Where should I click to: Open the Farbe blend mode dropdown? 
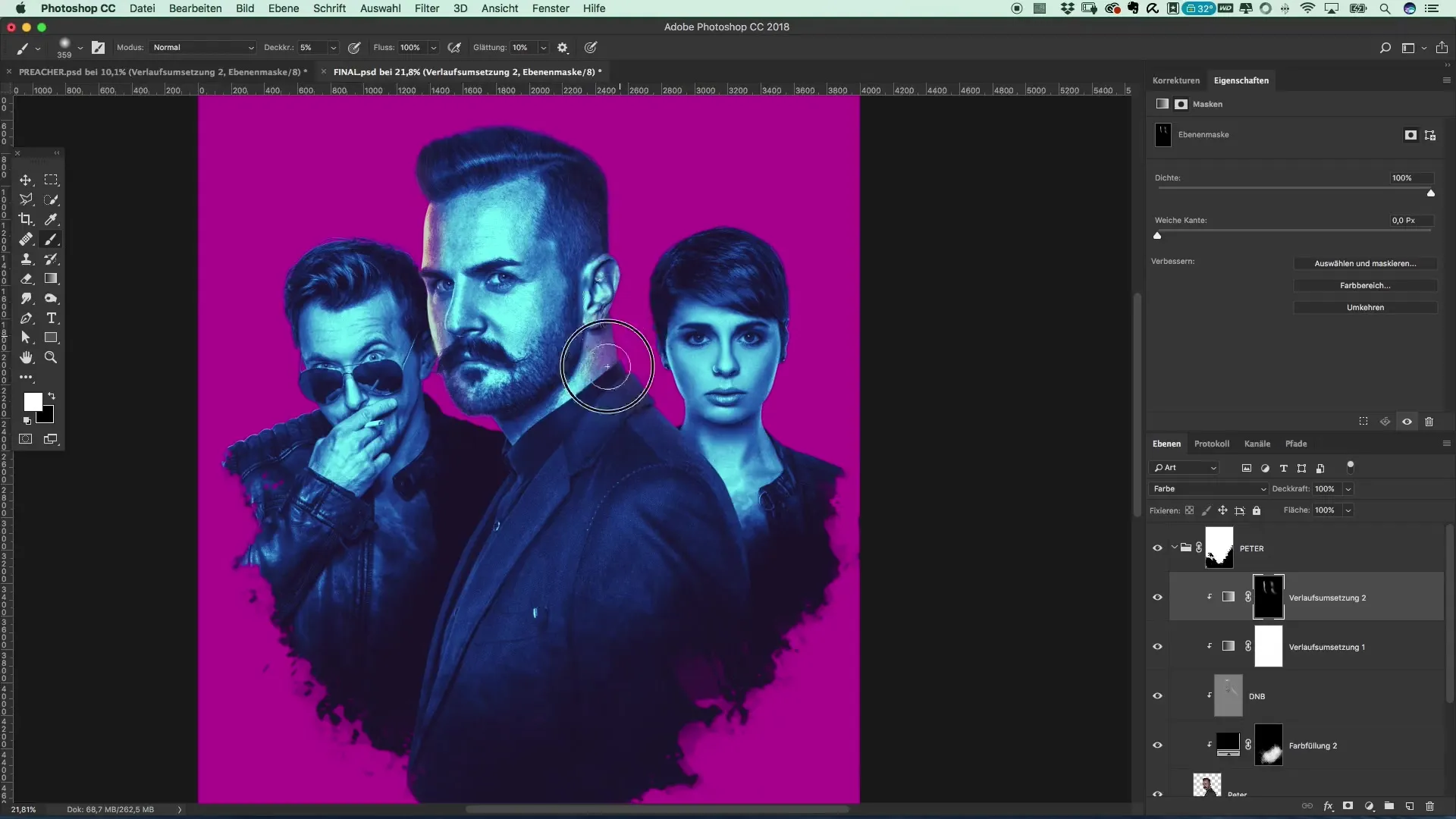point(1209,489)
